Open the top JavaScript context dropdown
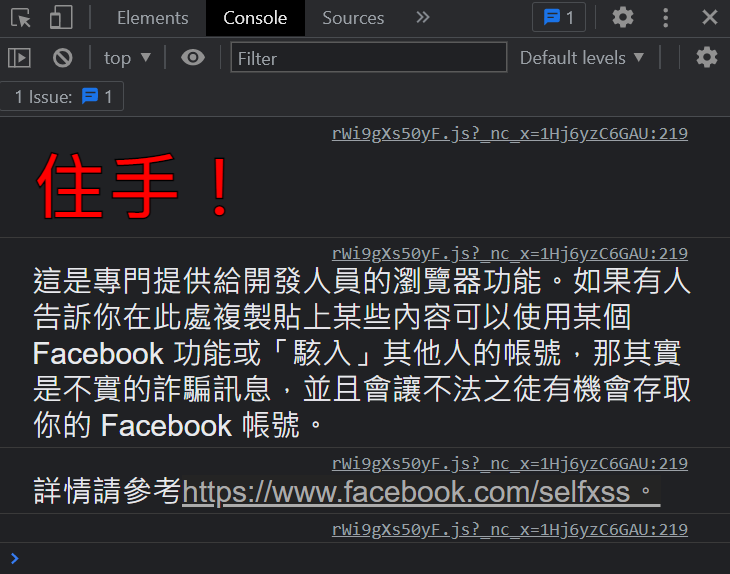Viewport: 730px width, 574px height. point(127,58)
